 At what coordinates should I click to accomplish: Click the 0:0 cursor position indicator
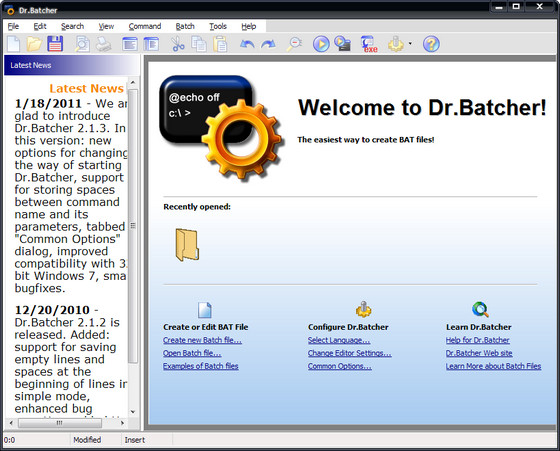[10, 440]
